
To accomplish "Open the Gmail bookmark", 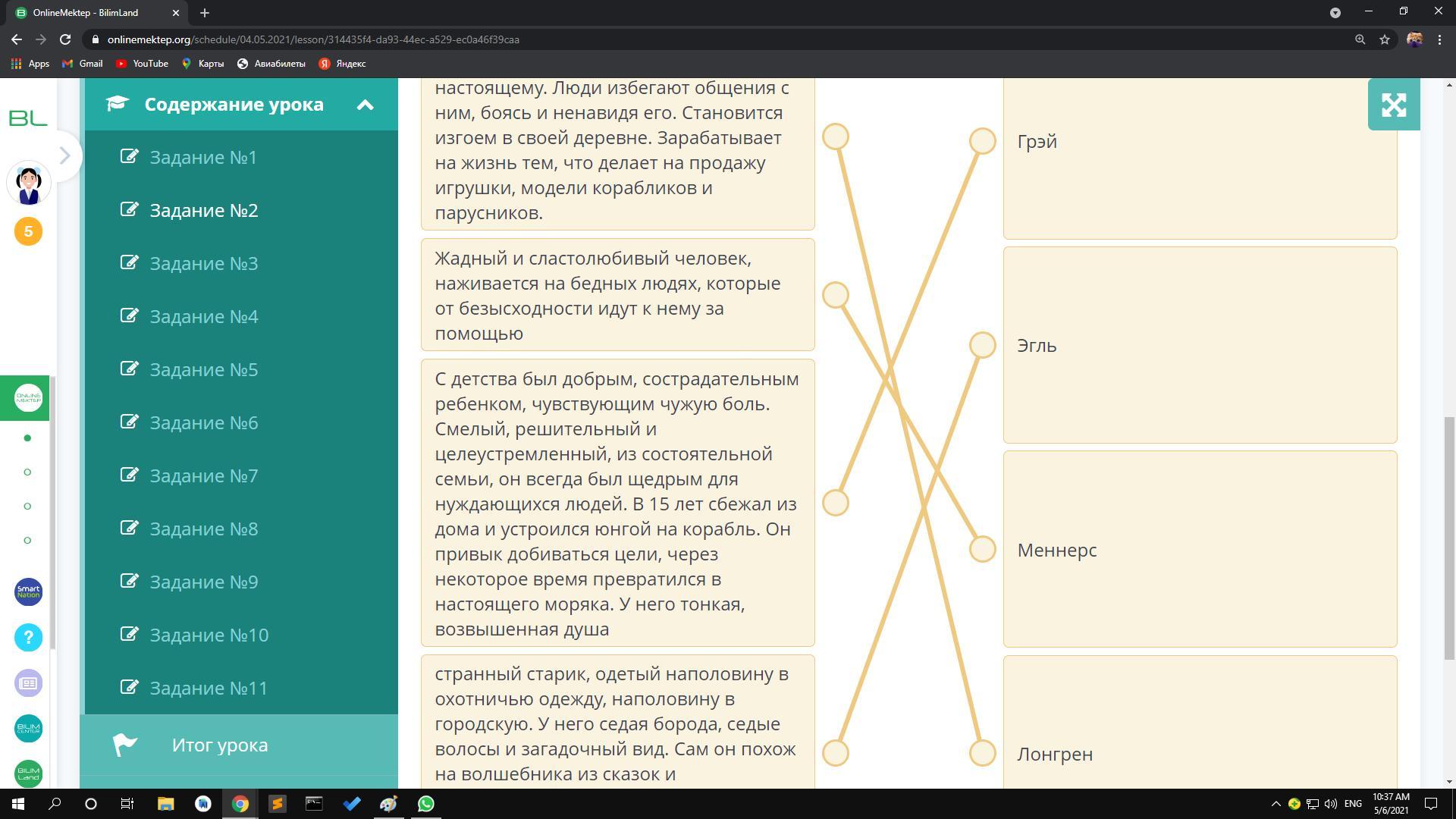I will click(83, 64).
